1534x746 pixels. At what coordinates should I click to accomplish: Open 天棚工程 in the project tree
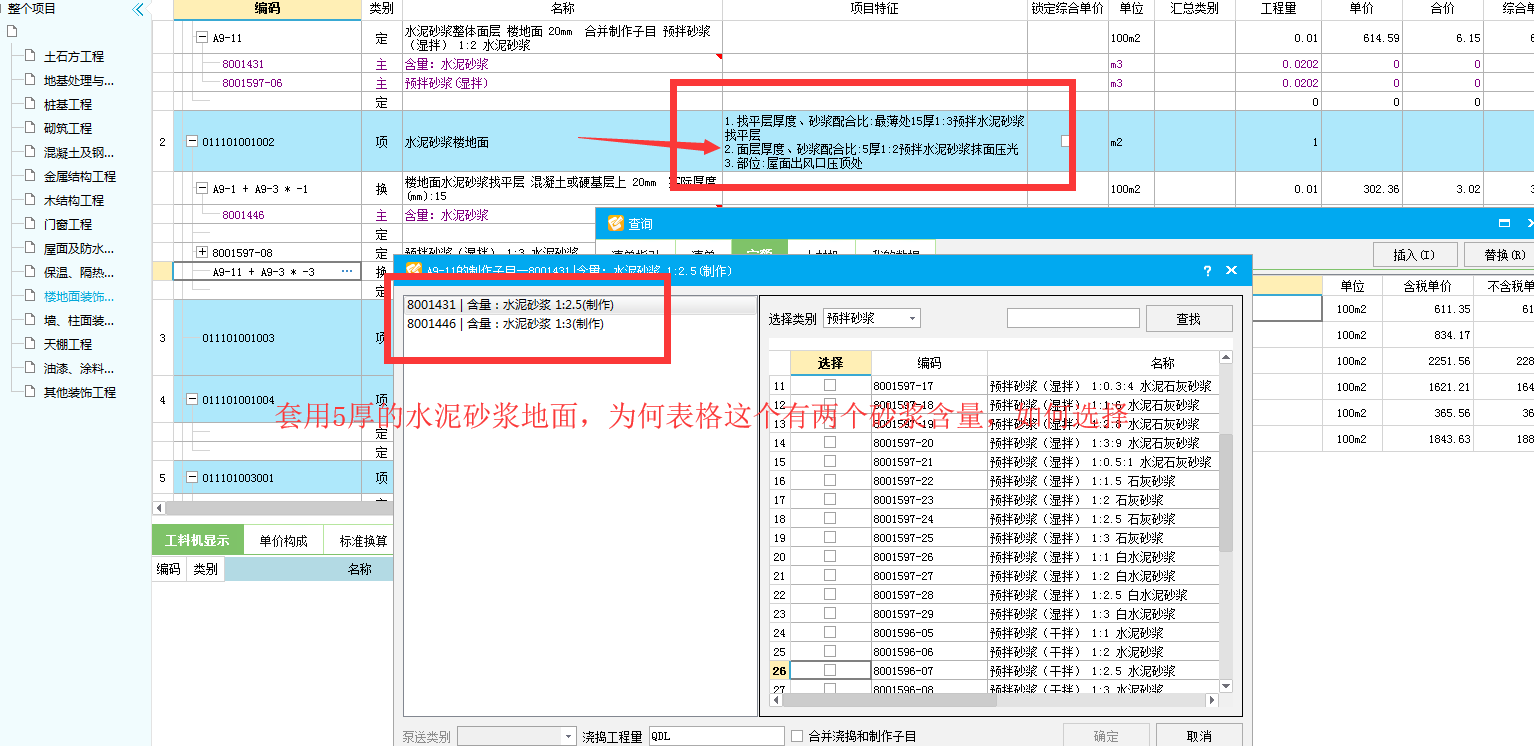[x=68, y=344]
